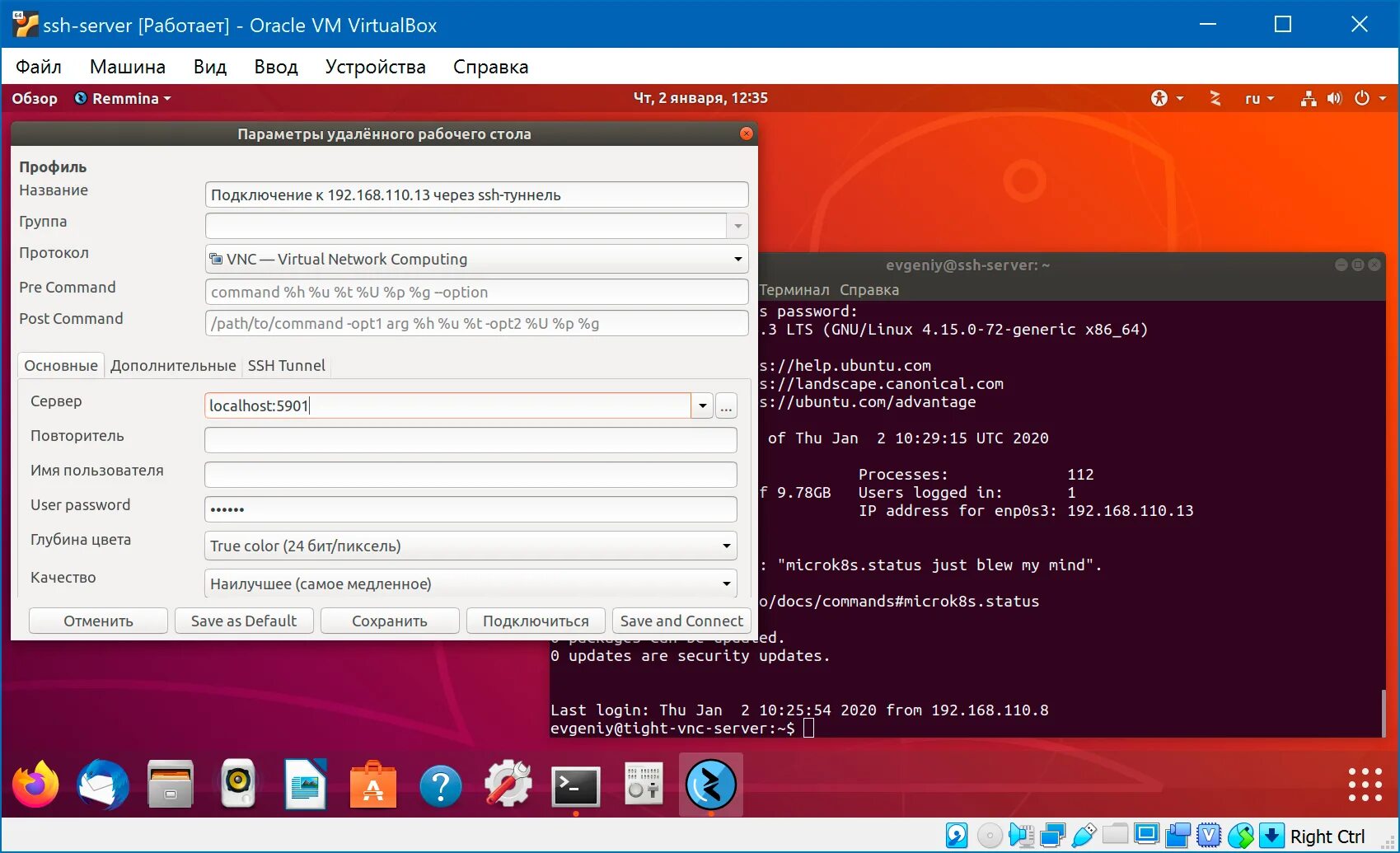Click Save and Connect button

(x=681, y=621)
